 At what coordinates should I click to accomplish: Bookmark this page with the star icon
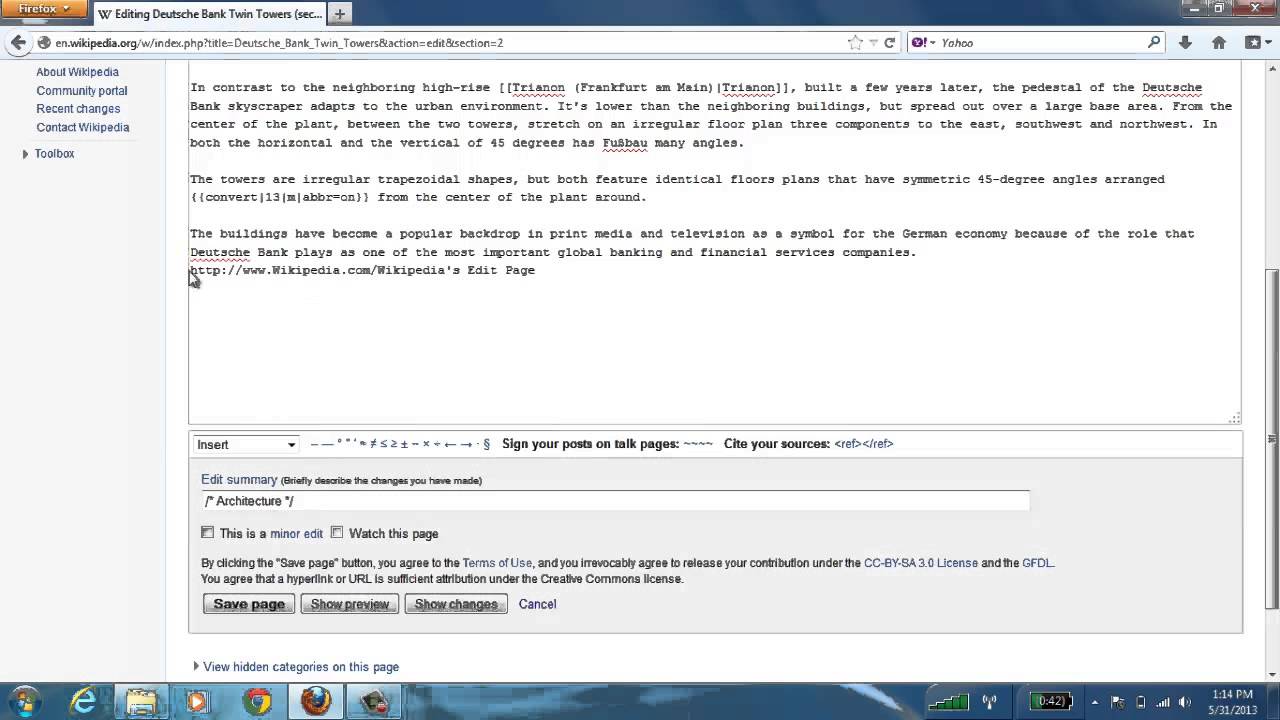click(855, 43)
